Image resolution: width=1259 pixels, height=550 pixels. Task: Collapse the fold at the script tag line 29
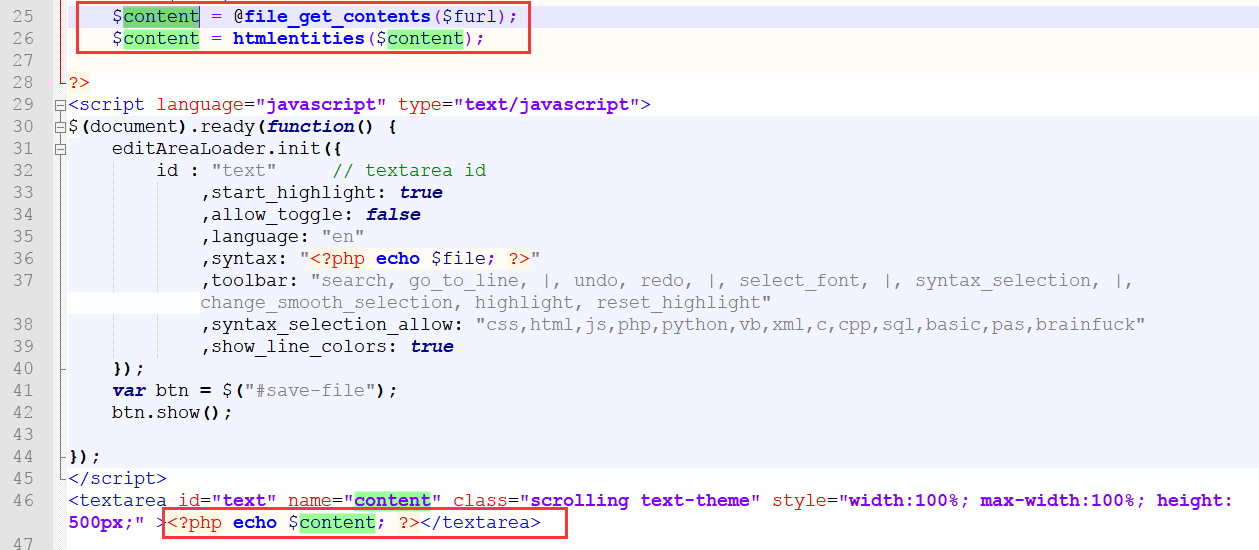(x=62, y=105)
